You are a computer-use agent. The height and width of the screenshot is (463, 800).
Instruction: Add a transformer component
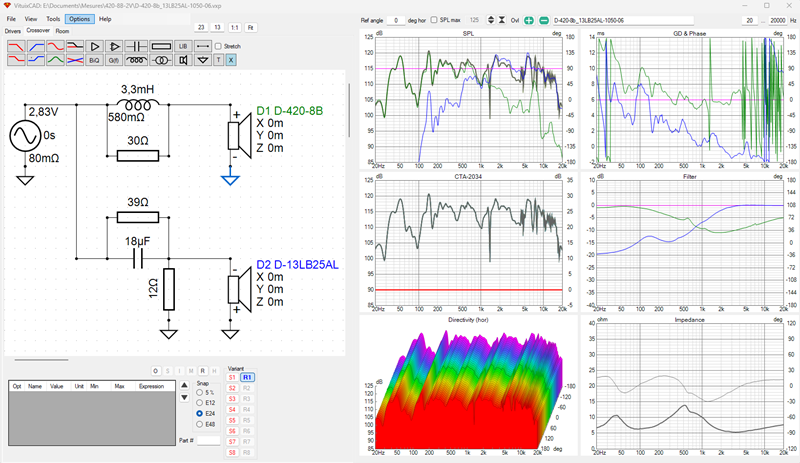click(x=161, y=60)
